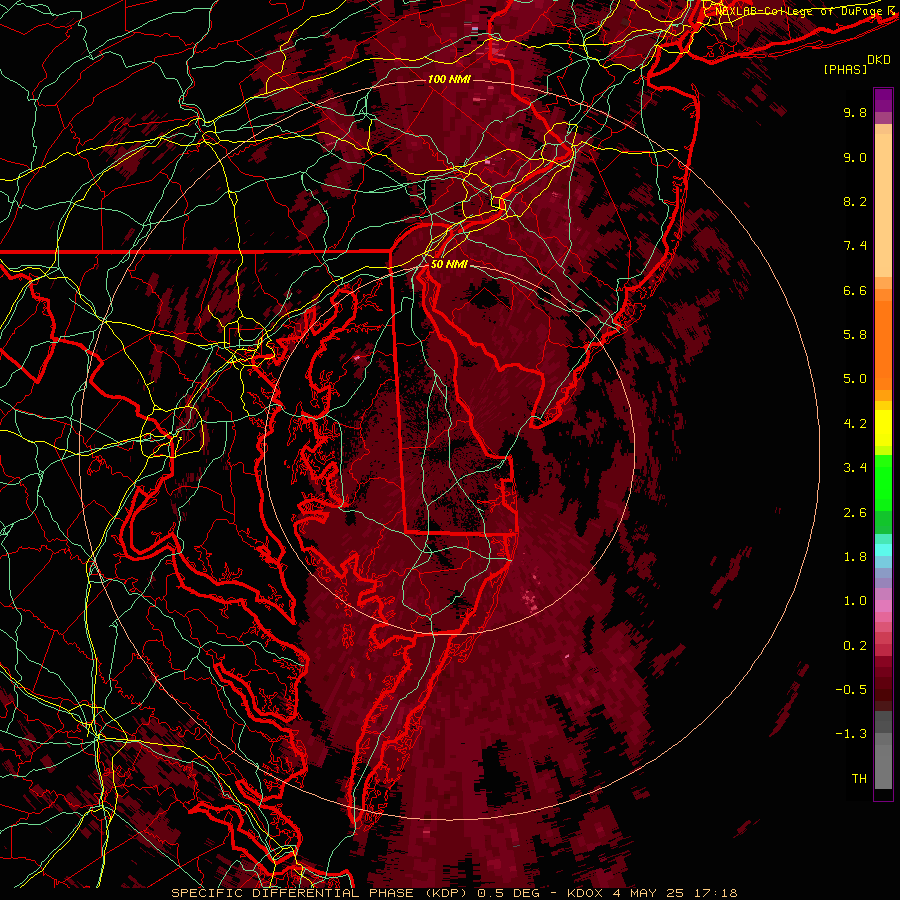900x900 pixels.
Task: Click the 3.4 value on the color scale
Action: click(855, 468)
